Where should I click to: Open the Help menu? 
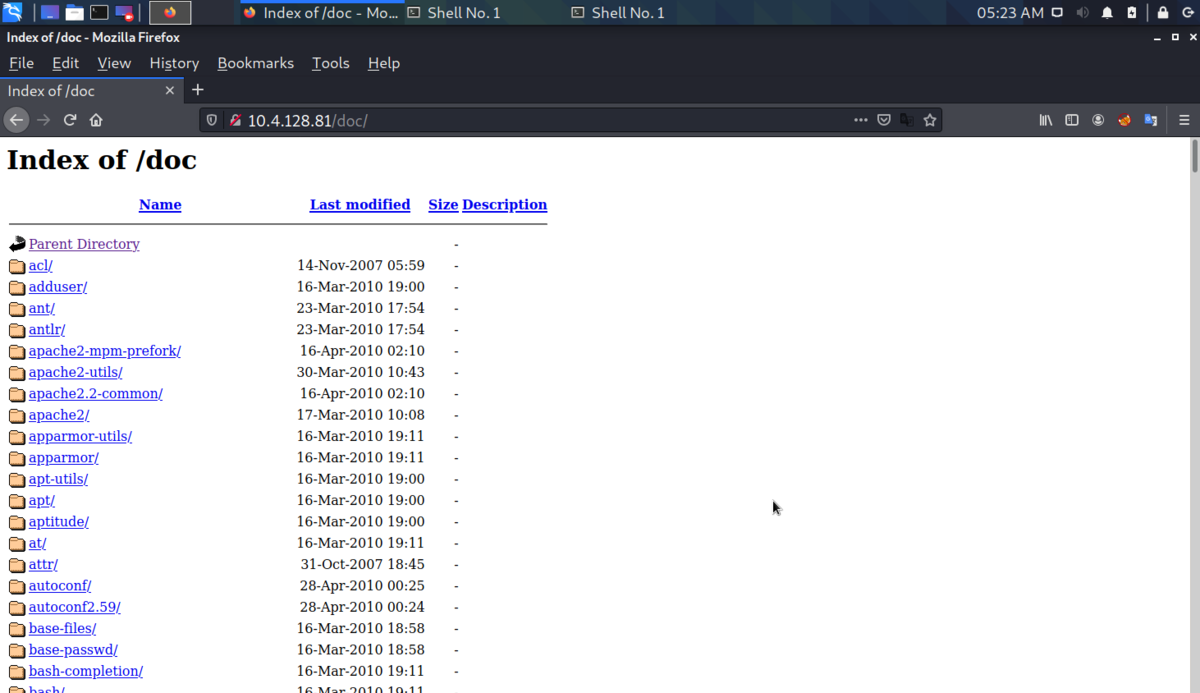click(384, 63)
